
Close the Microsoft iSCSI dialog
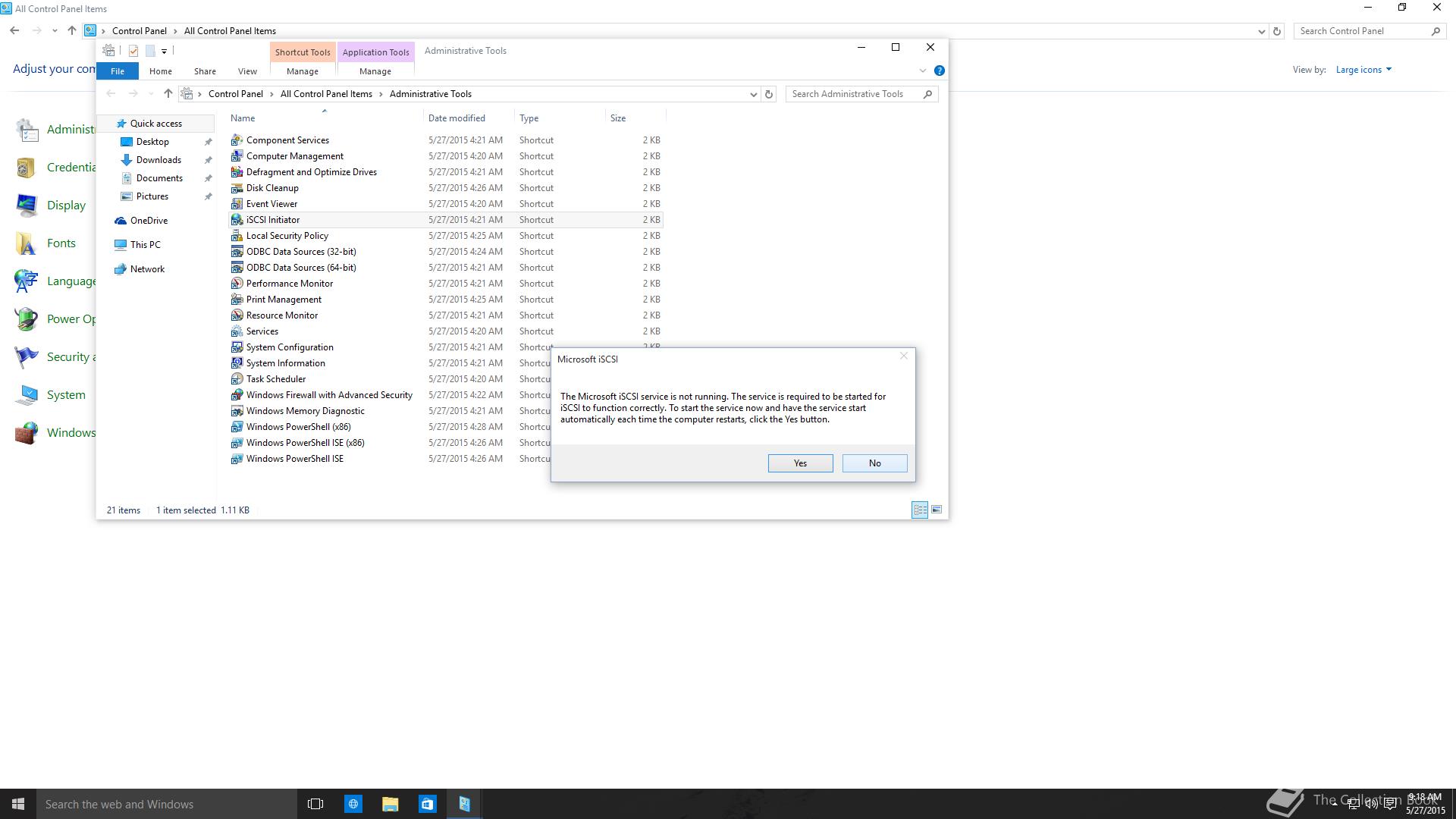tap(903, 356)
